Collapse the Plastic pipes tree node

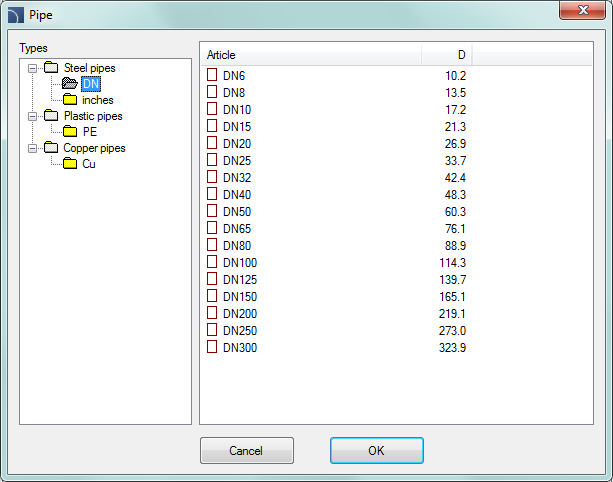33,116
